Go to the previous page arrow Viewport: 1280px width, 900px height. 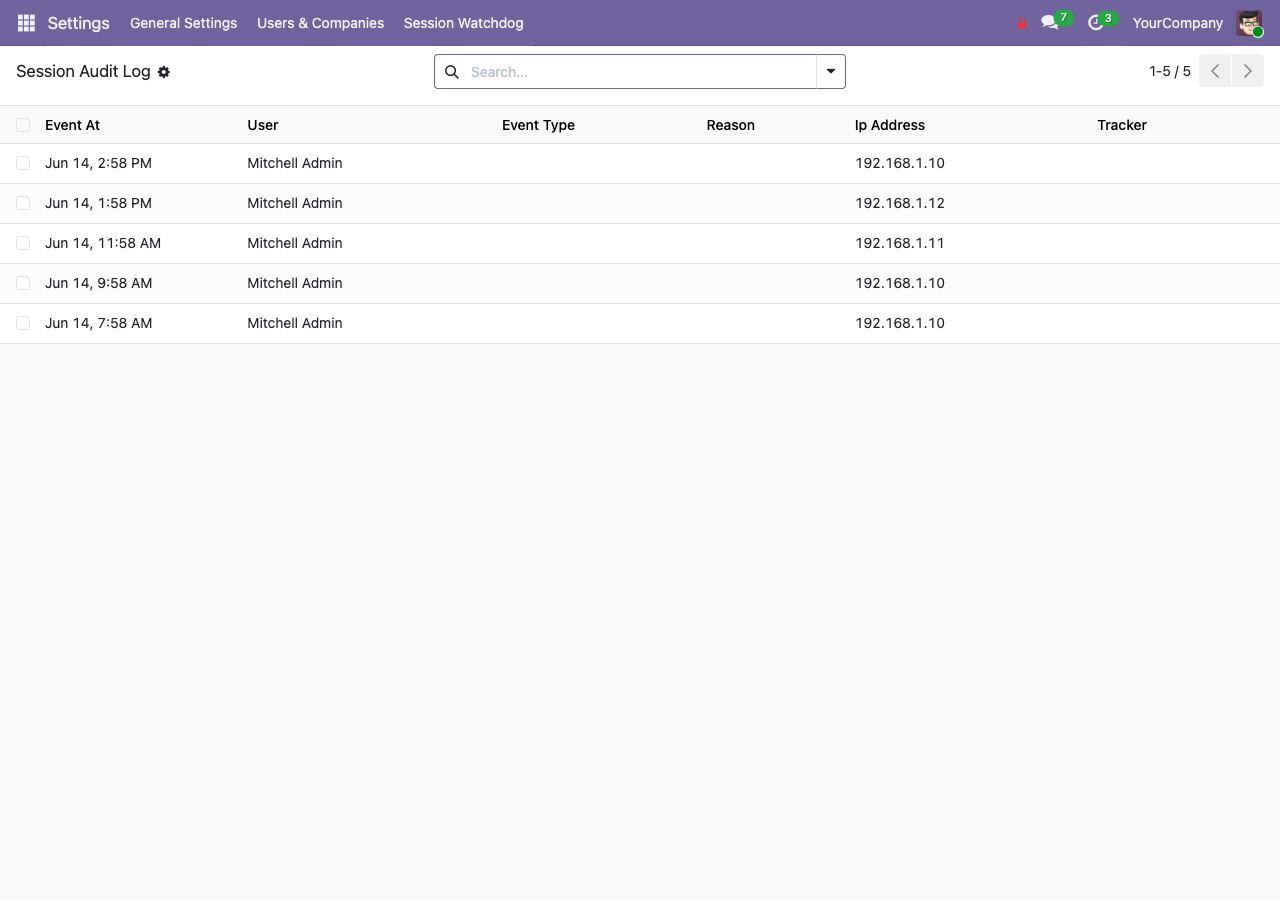click(1215, 71)
